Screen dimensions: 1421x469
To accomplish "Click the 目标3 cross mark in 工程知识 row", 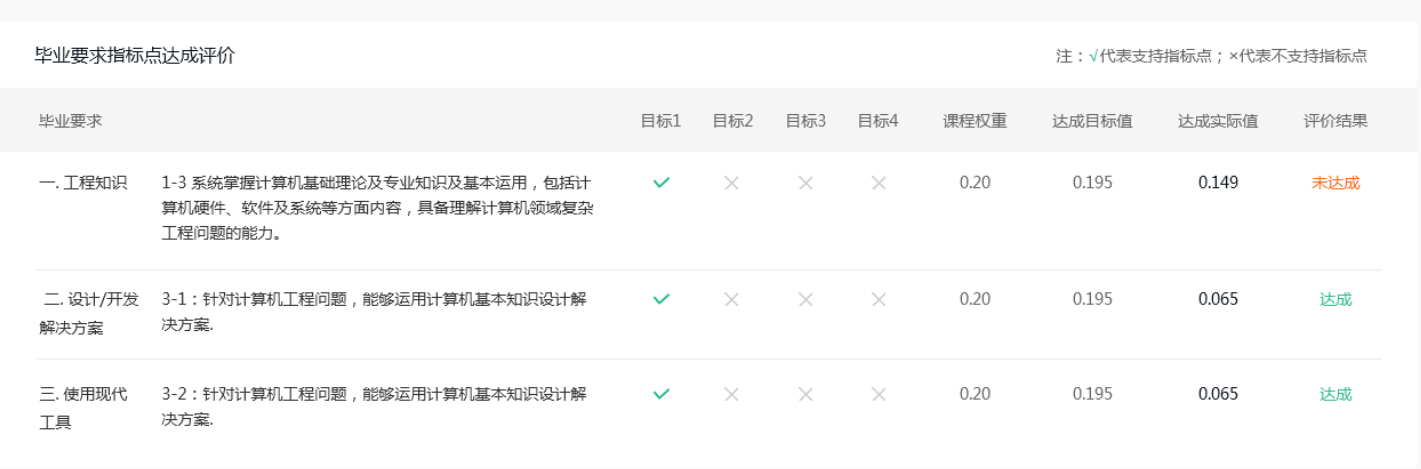I will pyautogui.click(x=806, y=183).
